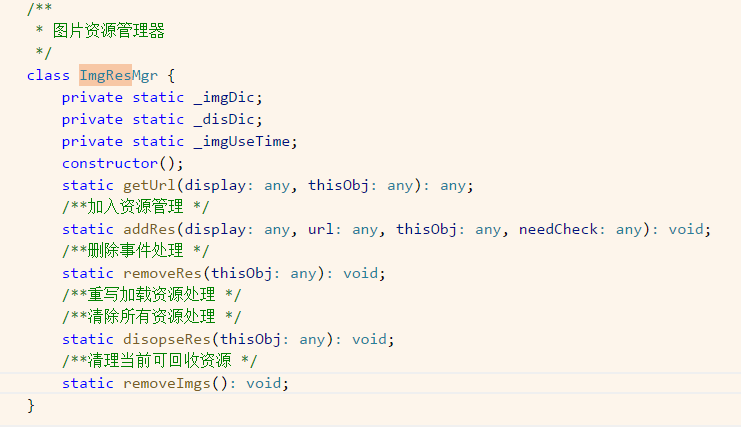
Task: Click the disopseRes method name
Action: coord(166,340)
